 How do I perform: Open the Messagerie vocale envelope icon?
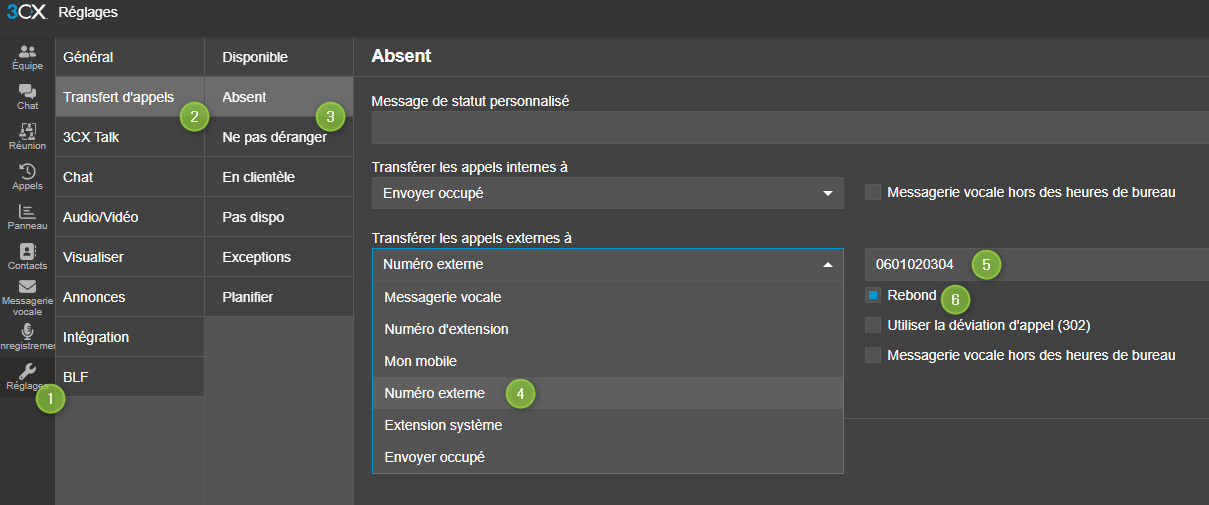(27, 297)
